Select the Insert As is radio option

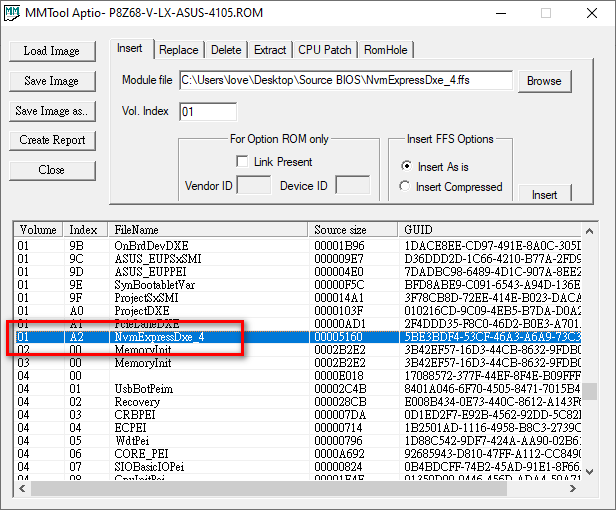point(405,166)
